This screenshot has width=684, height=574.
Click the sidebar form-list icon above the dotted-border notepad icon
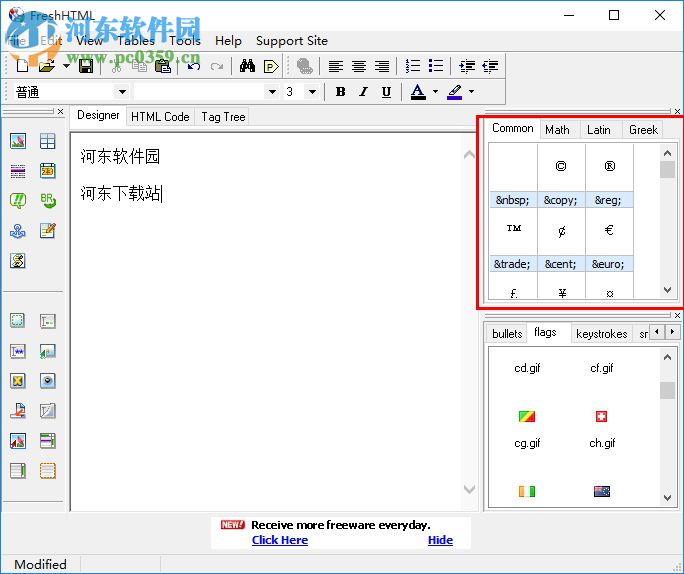click(48, 441)
